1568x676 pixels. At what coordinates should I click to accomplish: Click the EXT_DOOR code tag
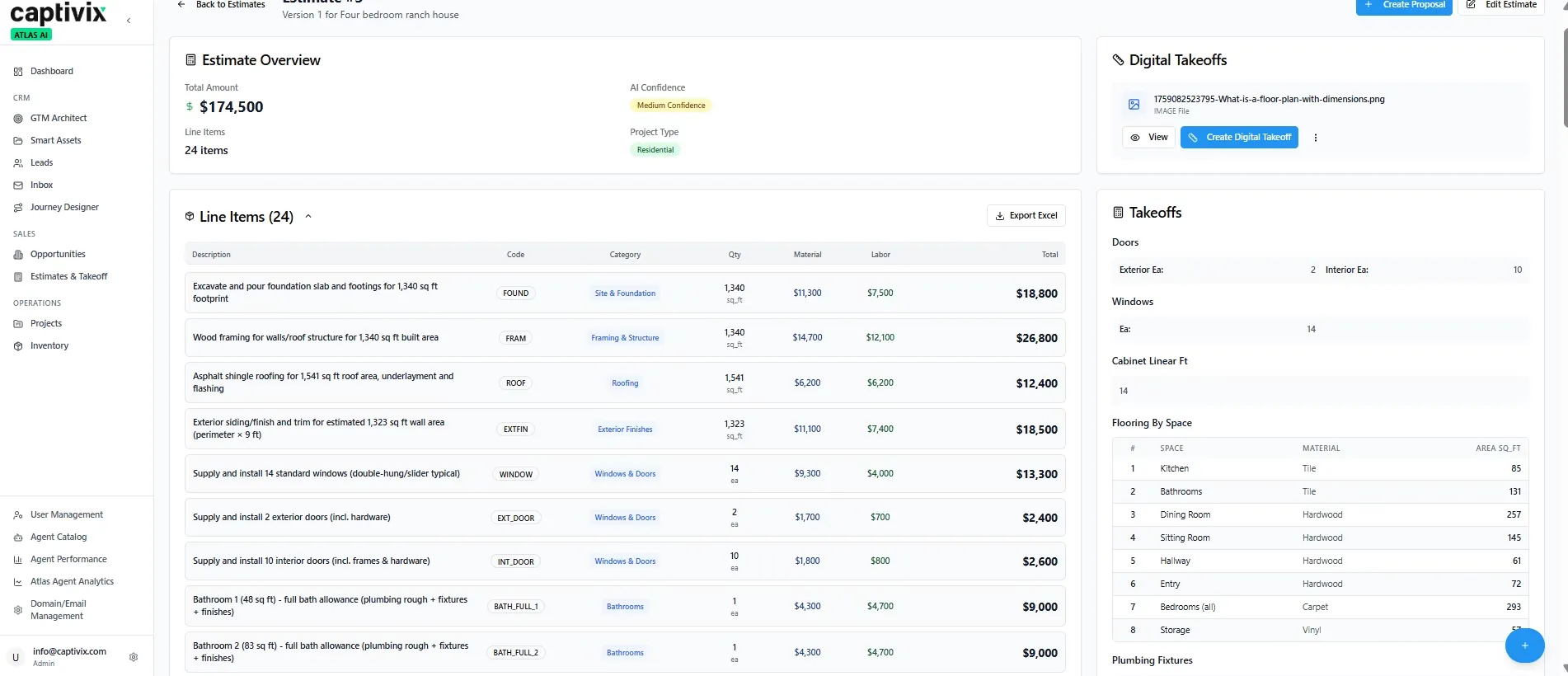point(516,519)
